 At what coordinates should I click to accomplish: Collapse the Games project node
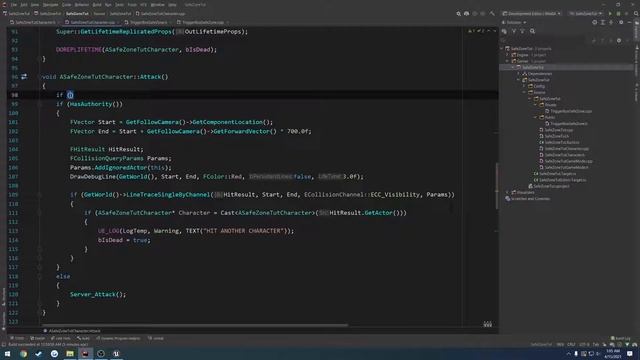pyautogui.click(x=508, y=61)
